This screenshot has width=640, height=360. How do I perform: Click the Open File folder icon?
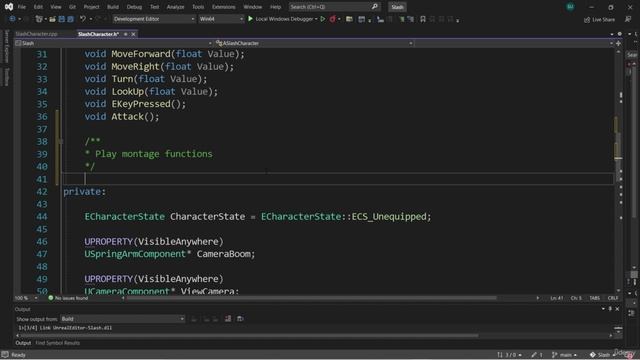pos(52,19)
